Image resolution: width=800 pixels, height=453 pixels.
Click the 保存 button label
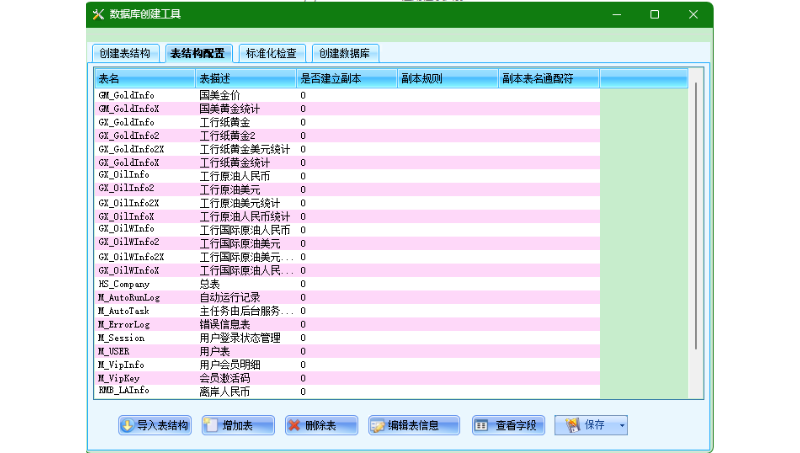pos(594,424)
